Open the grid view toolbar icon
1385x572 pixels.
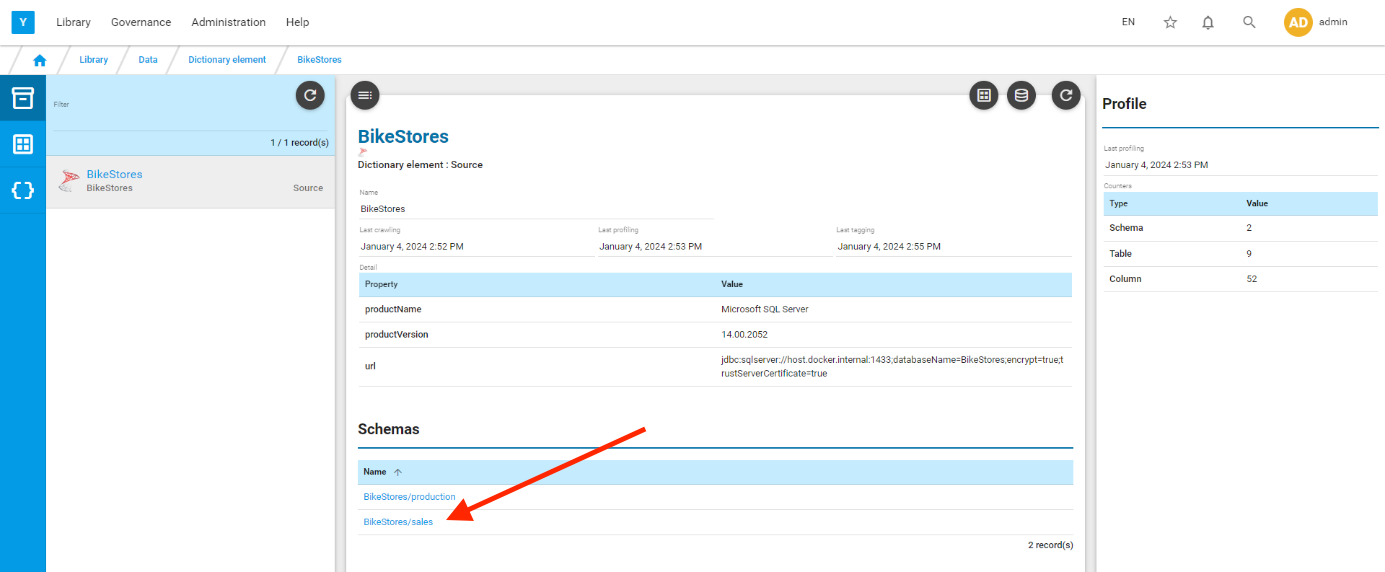(984, 95)
